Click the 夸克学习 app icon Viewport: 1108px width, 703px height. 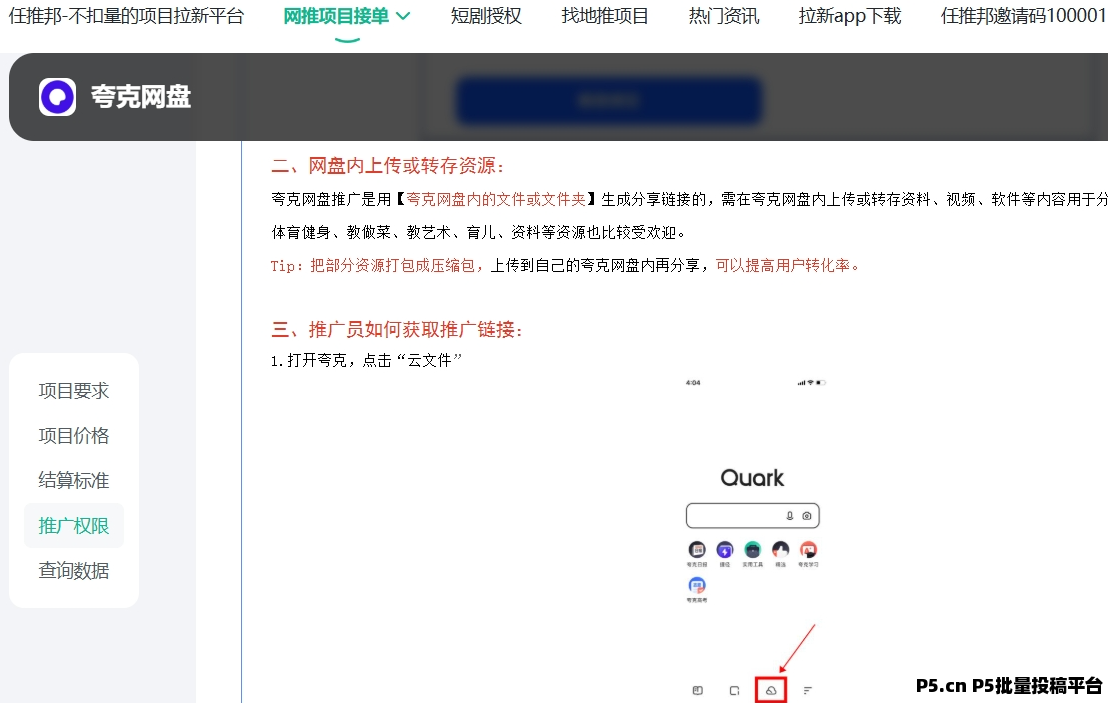click(808, 550)
